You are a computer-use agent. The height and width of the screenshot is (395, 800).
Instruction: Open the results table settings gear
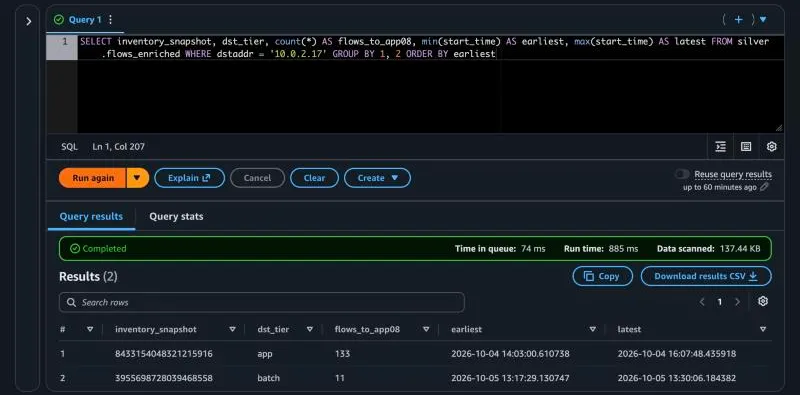(763, 301)
